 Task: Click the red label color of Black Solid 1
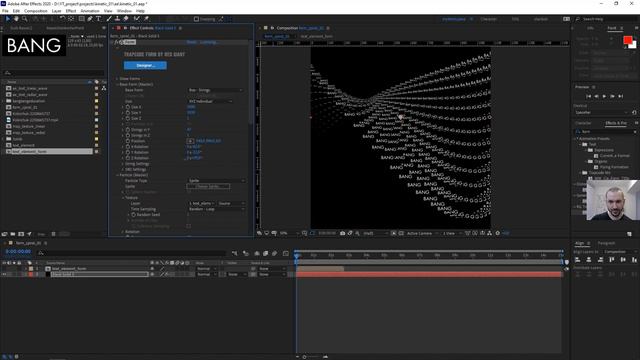pyautogui.click(x=31, y=275)
